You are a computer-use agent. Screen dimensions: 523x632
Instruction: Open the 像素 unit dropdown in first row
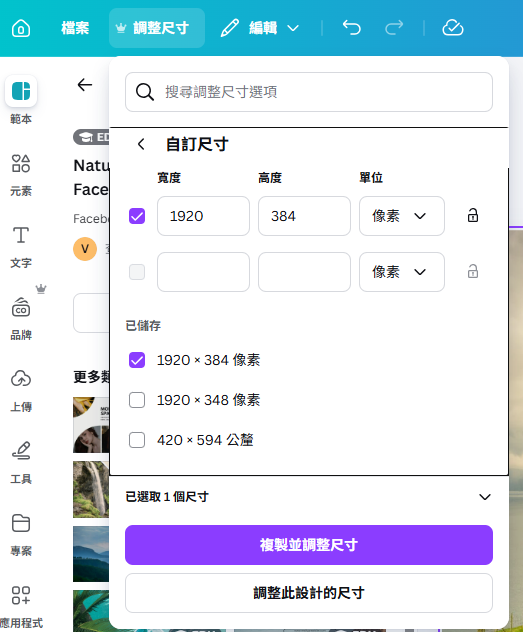402,216
